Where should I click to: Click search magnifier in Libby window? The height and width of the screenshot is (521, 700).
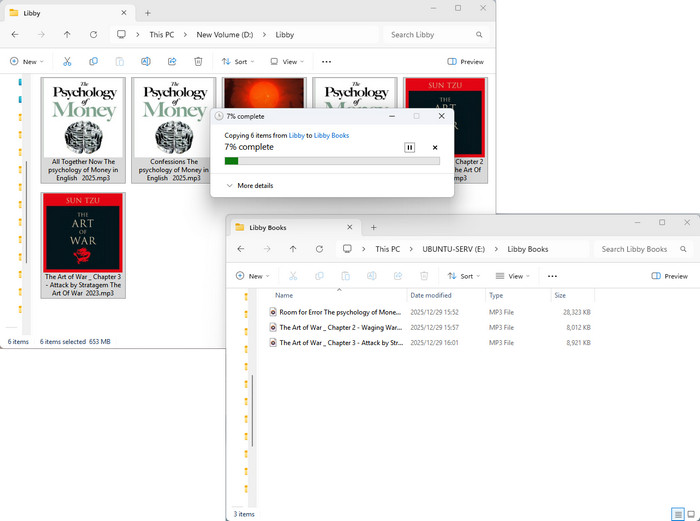(479, 34)
